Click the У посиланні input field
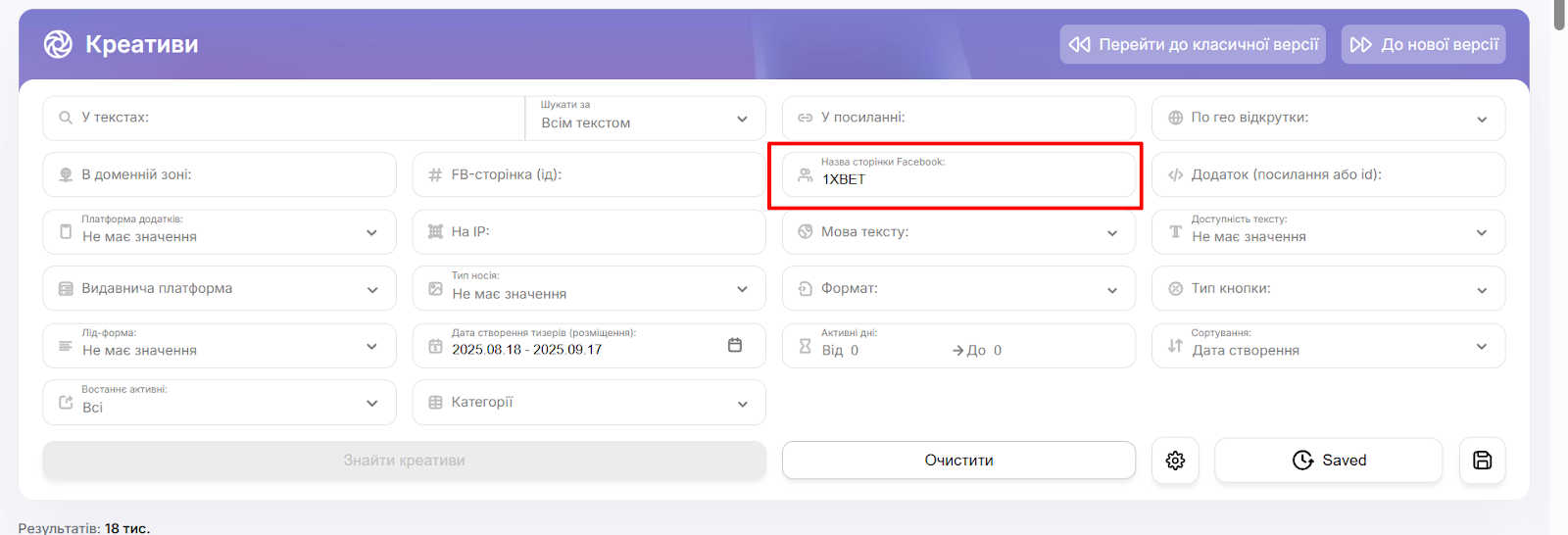 970,118
